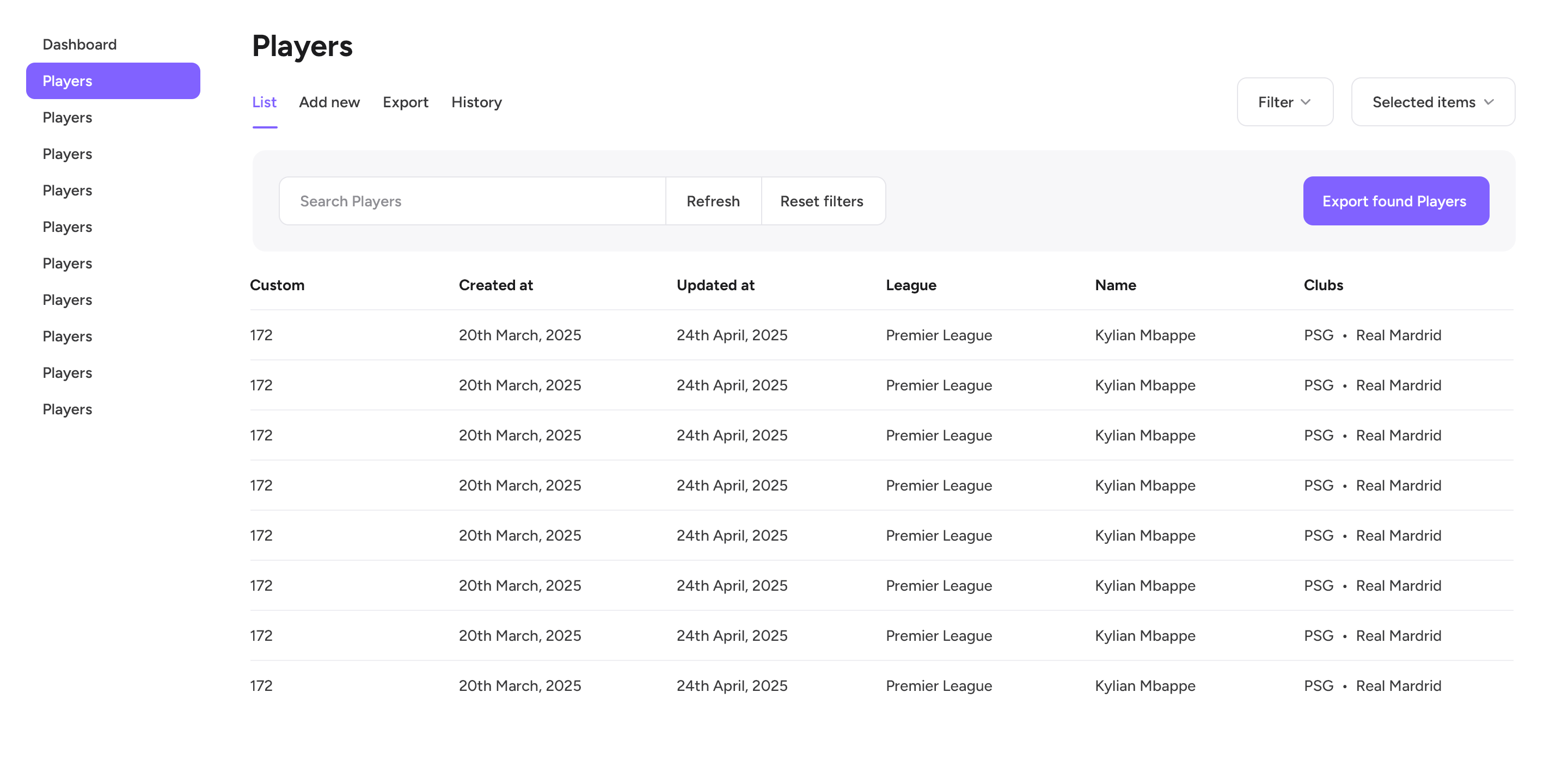Click the Updated at column header

click(715, 285)
